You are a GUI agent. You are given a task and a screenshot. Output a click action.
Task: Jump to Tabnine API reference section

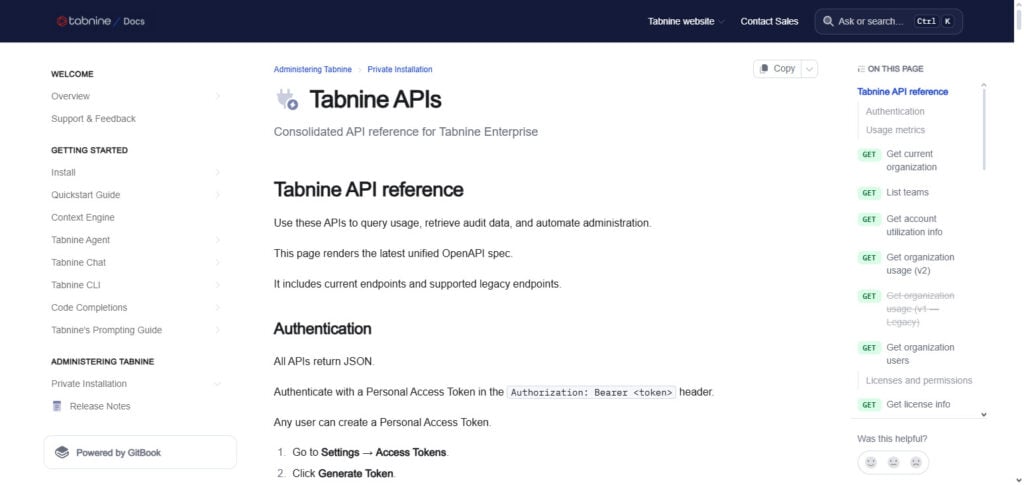pyautogui.click(x=903, y=92)
